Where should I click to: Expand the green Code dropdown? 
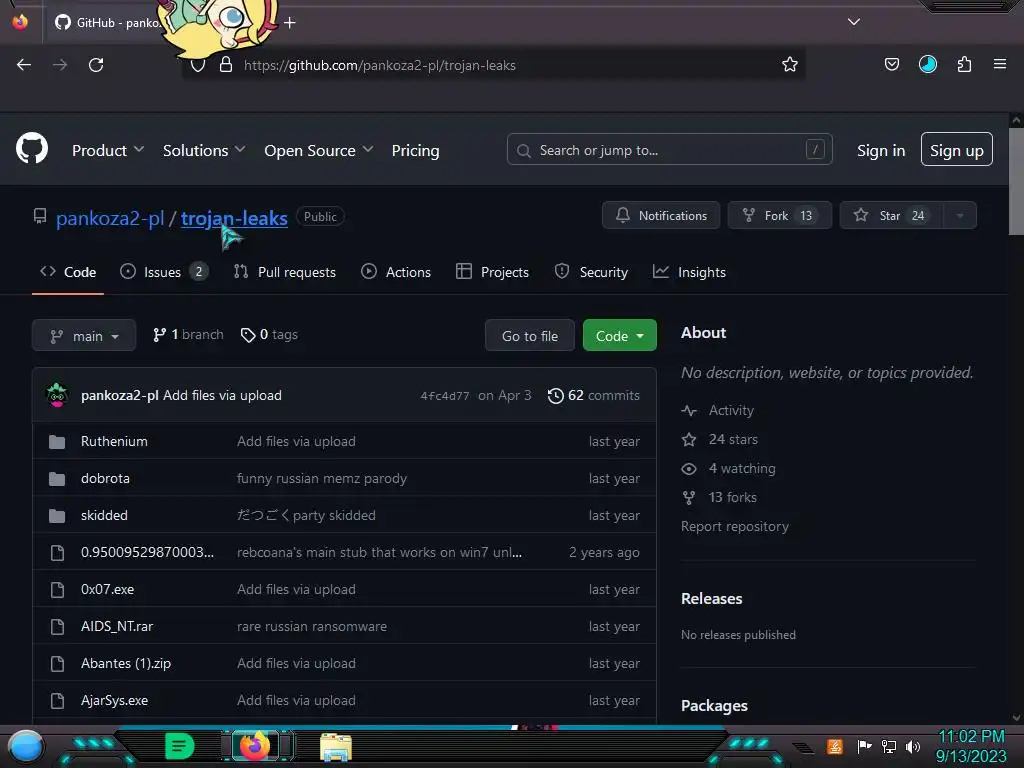tap(620, 336)
